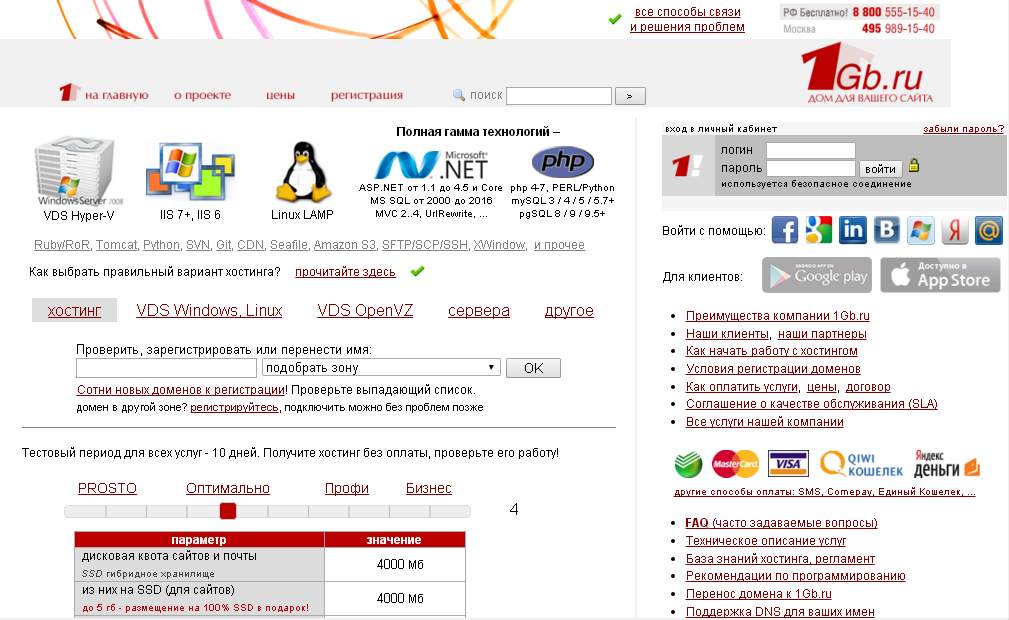Focus the 'пароль' input field
Screen dimensions: 1009x620
pyautogui.click(x=811, y=168)
